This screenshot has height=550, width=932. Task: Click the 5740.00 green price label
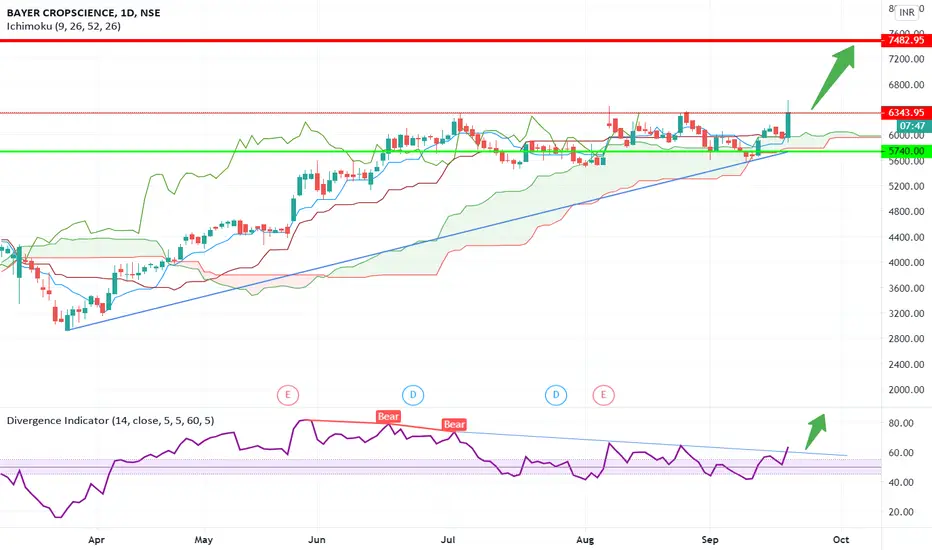906,151
